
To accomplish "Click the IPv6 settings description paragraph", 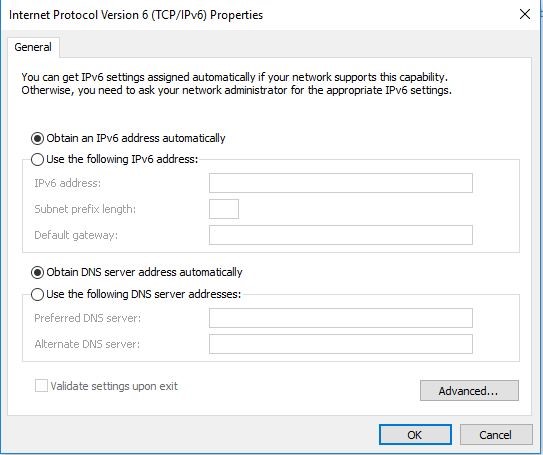I will [237, 83].
